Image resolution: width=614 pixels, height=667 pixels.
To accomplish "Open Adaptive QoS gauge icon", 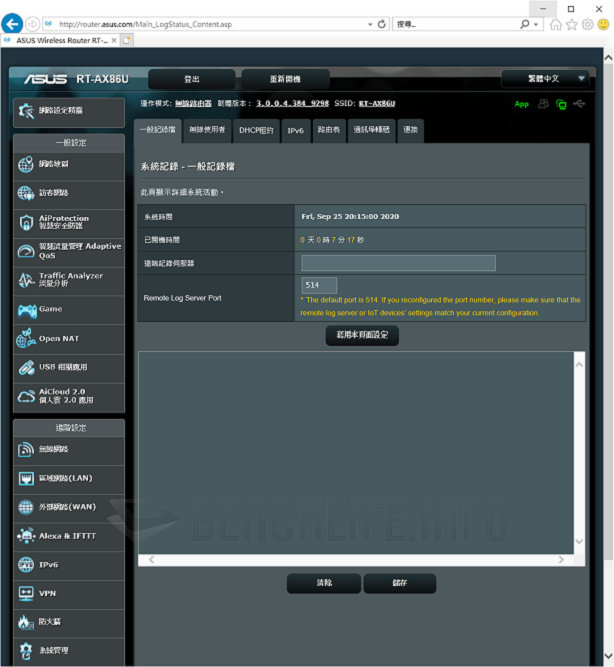I will coord(26,251).
